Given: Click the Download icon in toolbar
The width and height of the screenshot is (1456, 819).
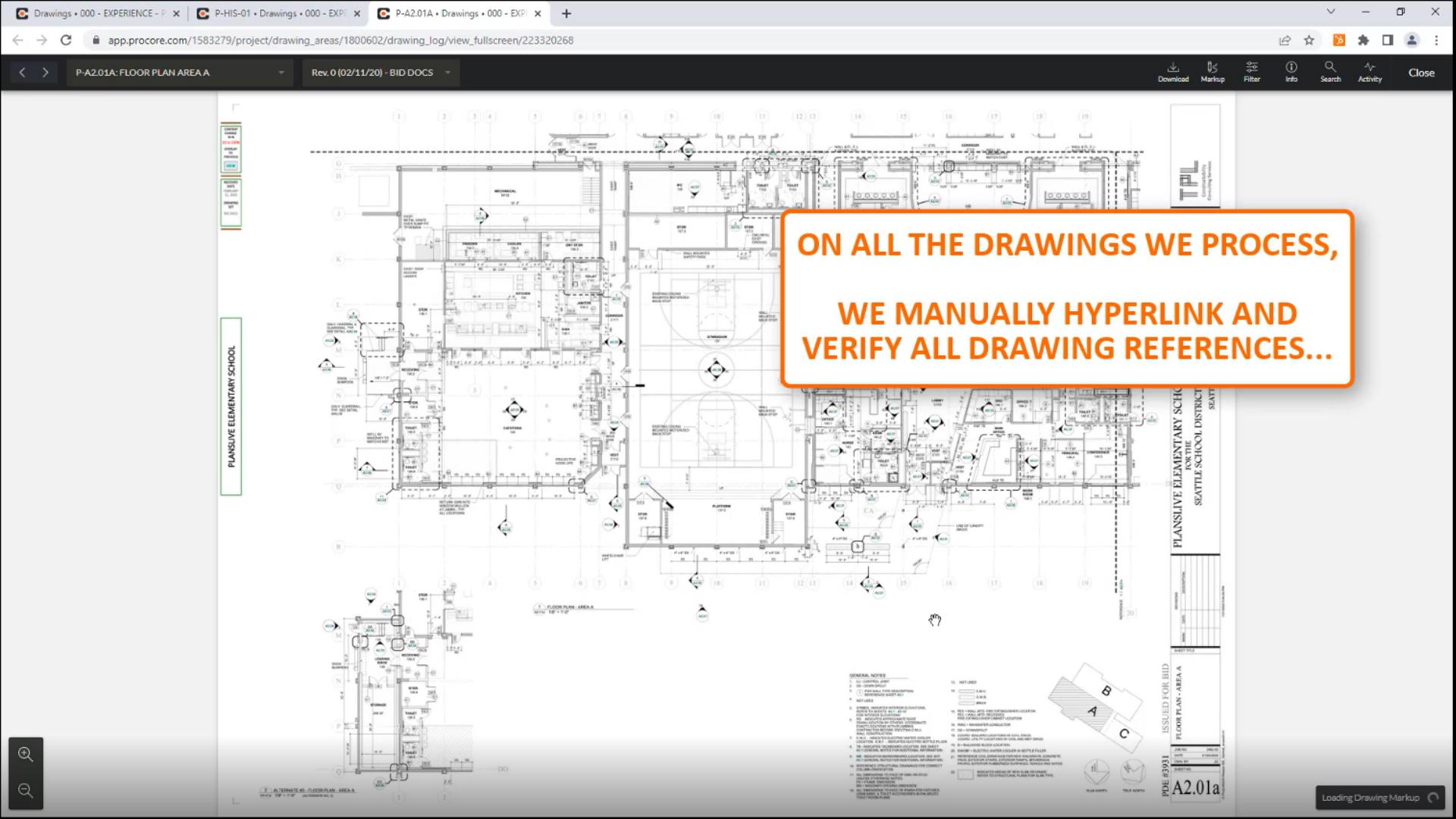Looking at the screenshot, I should point(1172,71).
